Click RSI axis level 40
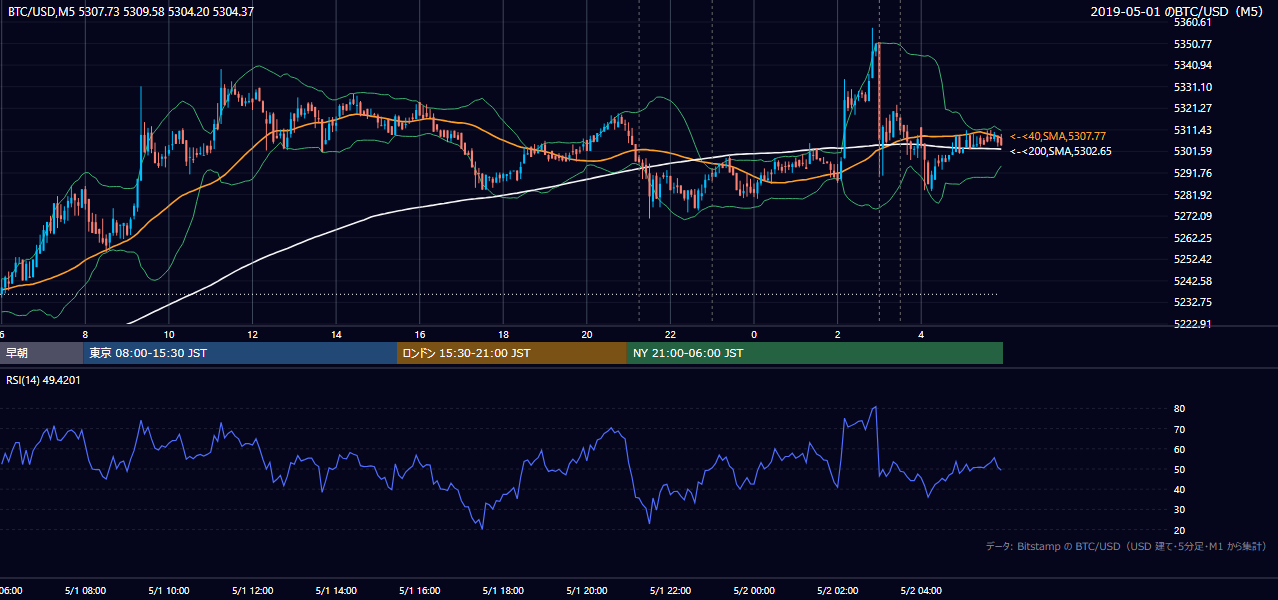The height and width of the screenshot is (600, 1278). tap(1180, 489)
